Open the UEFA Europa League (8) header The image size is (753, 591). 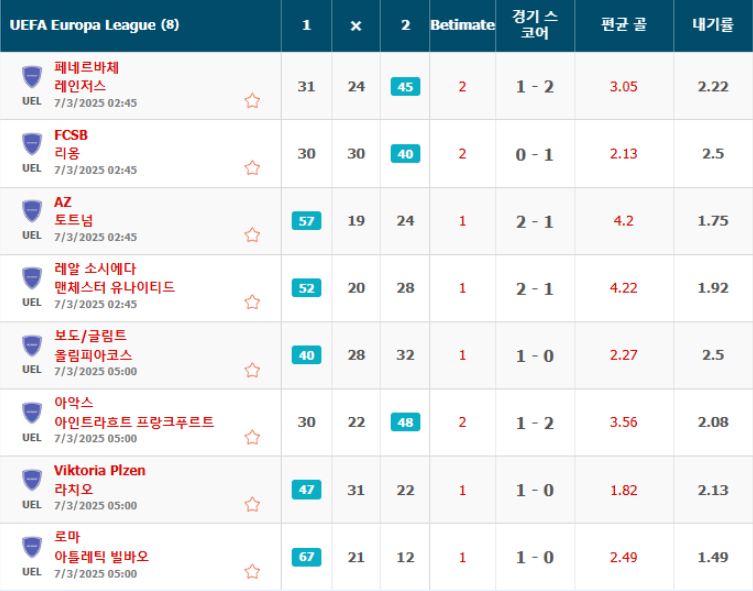coord(95,25)
